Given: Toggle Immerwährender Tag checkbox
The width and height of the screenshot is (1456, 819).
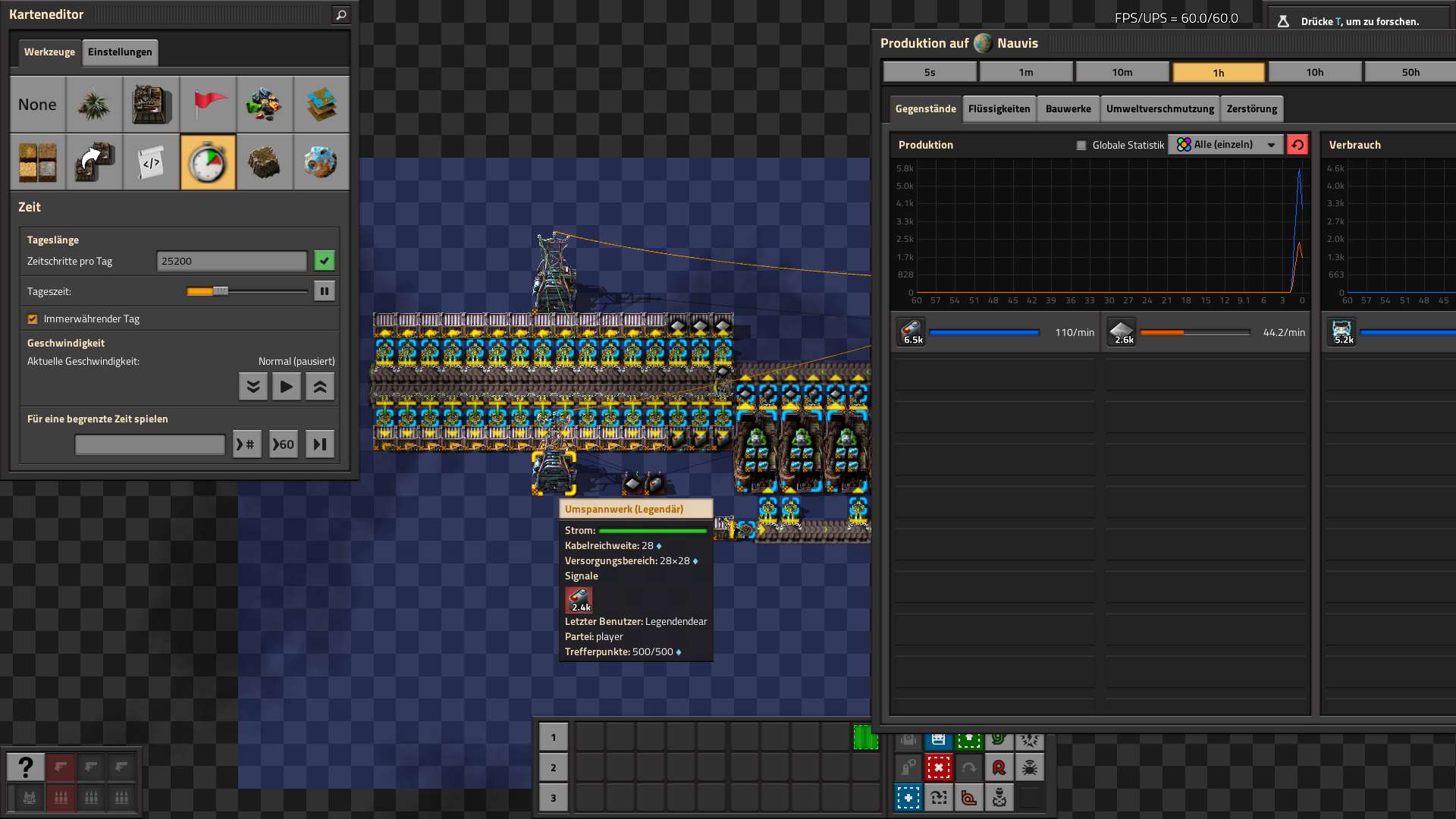Looking at the screenshot, I should [33, 319].
